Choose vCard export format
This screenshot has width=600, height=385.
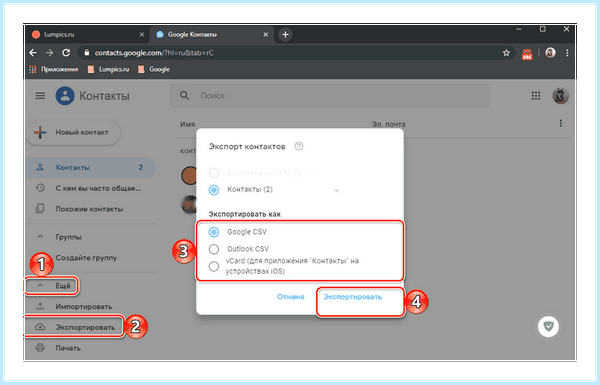tap(214, 266)
